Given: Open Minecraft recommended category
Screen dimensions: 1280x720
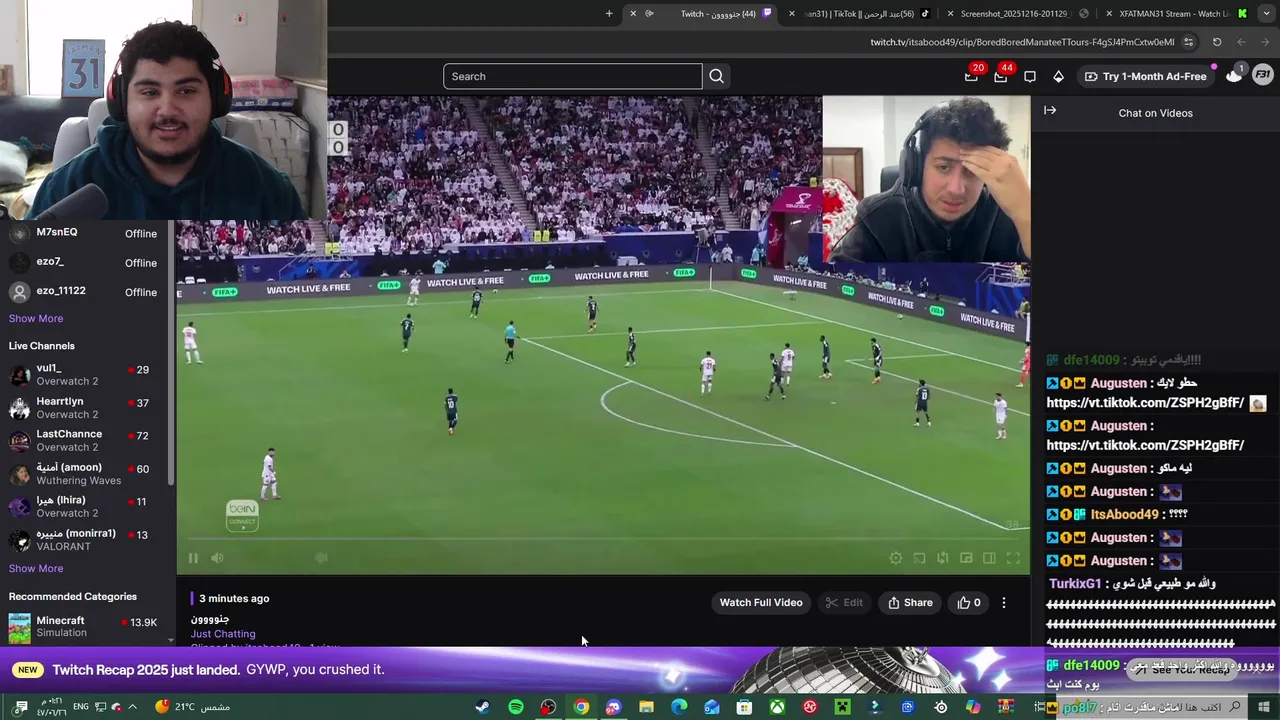Looking at the screenshot, I should (86, 626).
